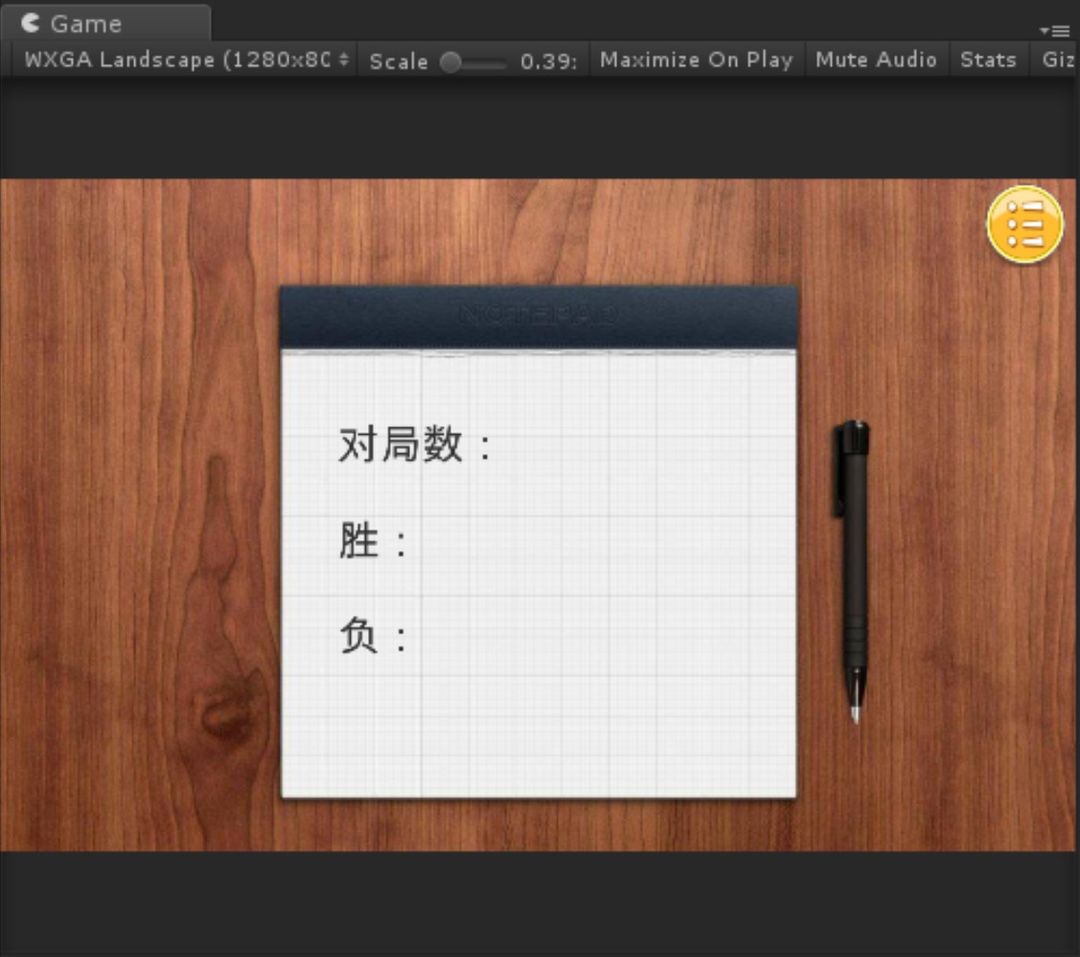Click the Unity icon on the Game tab
1080x957 pixels.
tap(30, 22)
